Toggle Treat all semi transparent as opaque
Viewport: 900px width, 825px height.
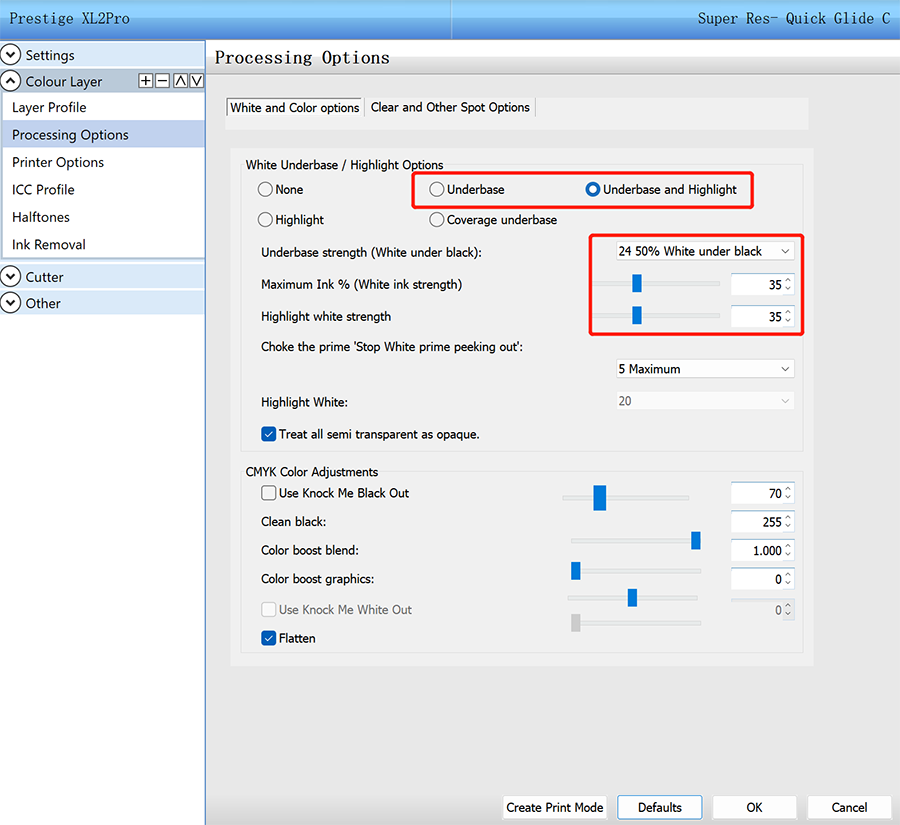click(x=268, y=434)
